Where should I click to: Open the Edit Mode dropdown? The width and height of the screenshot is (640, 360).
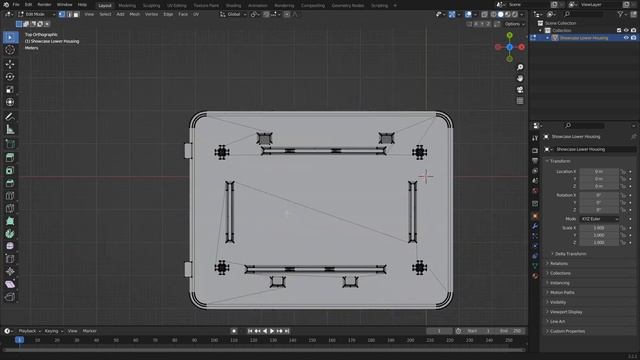click(x=36, y=14)
